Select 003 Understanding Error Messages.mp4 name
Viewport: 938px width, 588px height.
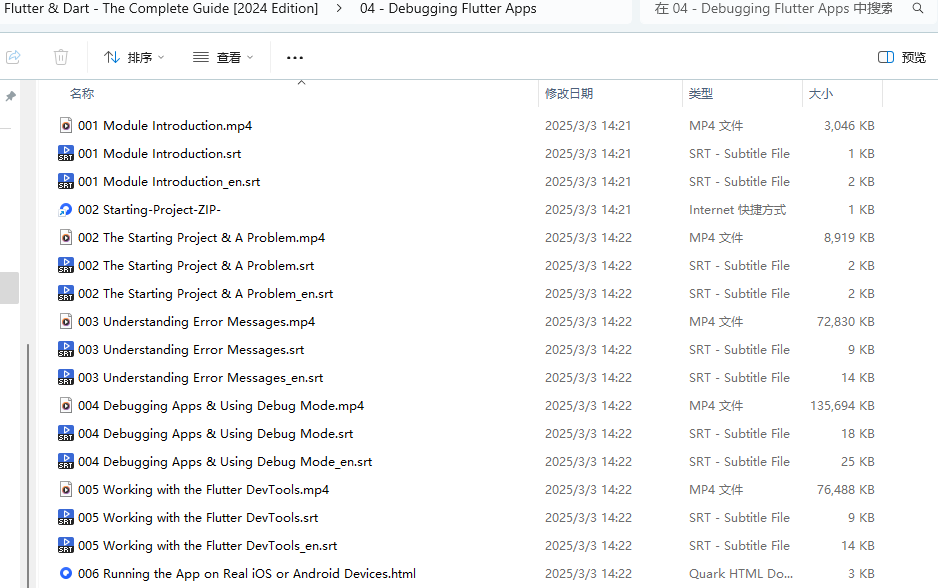click(x=197, y=322)
